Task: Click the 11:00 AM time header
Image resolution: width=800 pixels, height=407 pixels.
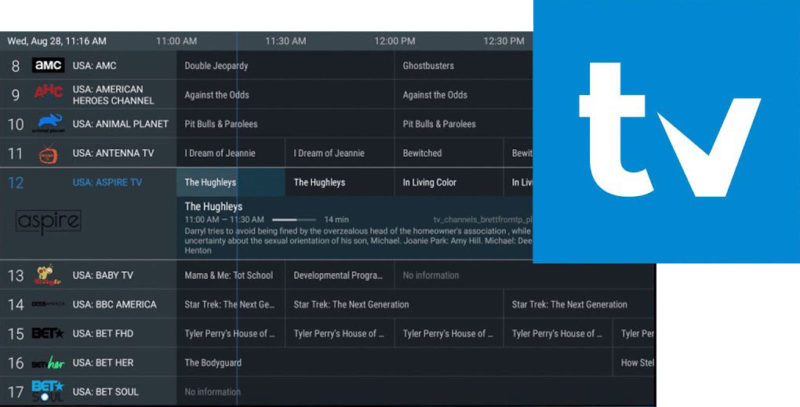Action: pos(177,41)
